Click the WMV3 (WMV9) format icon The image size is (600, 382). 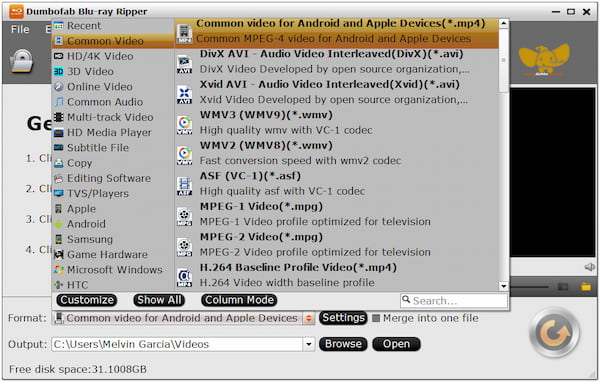(x=184, y=125)
